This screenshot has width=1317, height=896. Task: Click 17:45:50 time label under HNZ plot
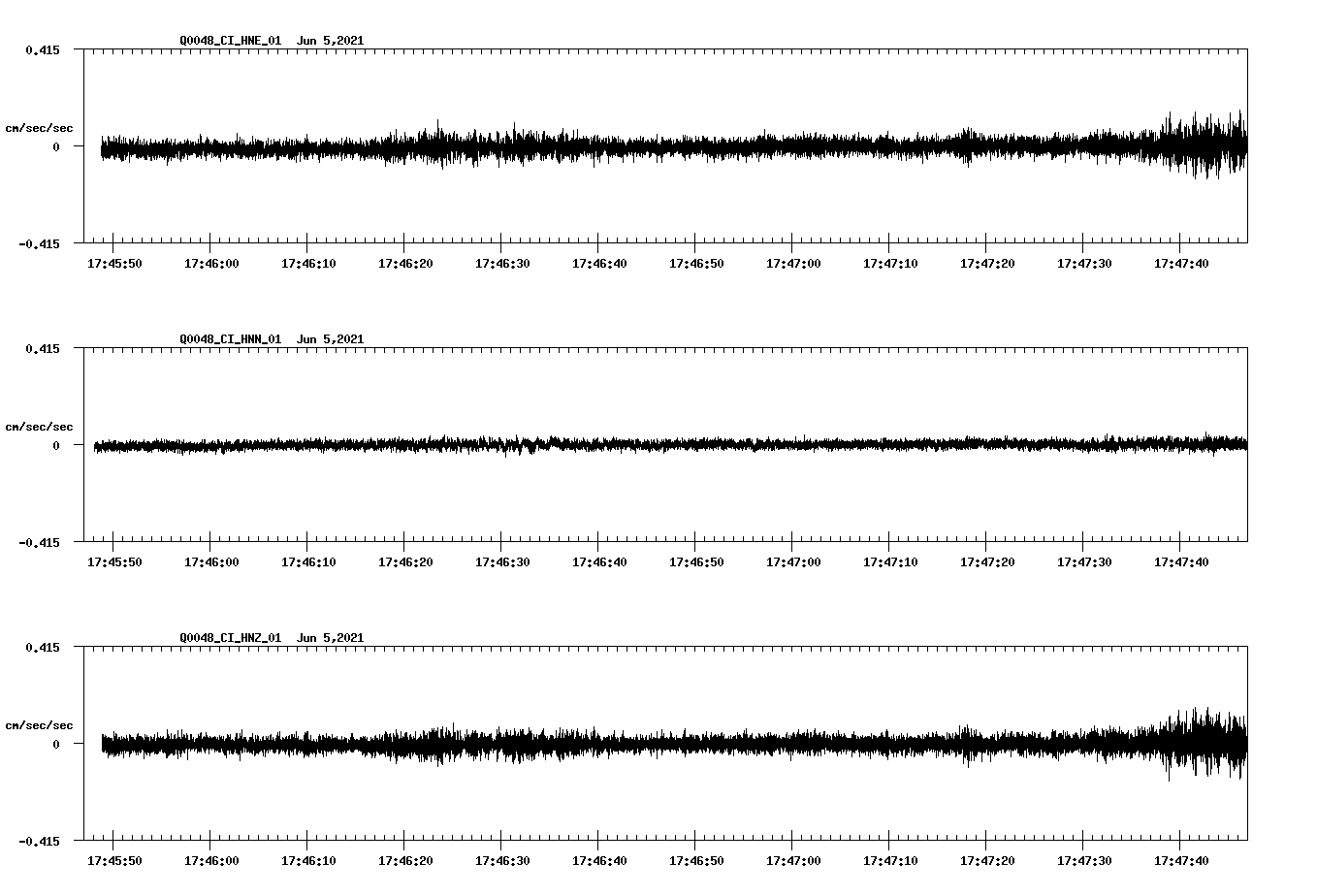[x=114, y=861]
